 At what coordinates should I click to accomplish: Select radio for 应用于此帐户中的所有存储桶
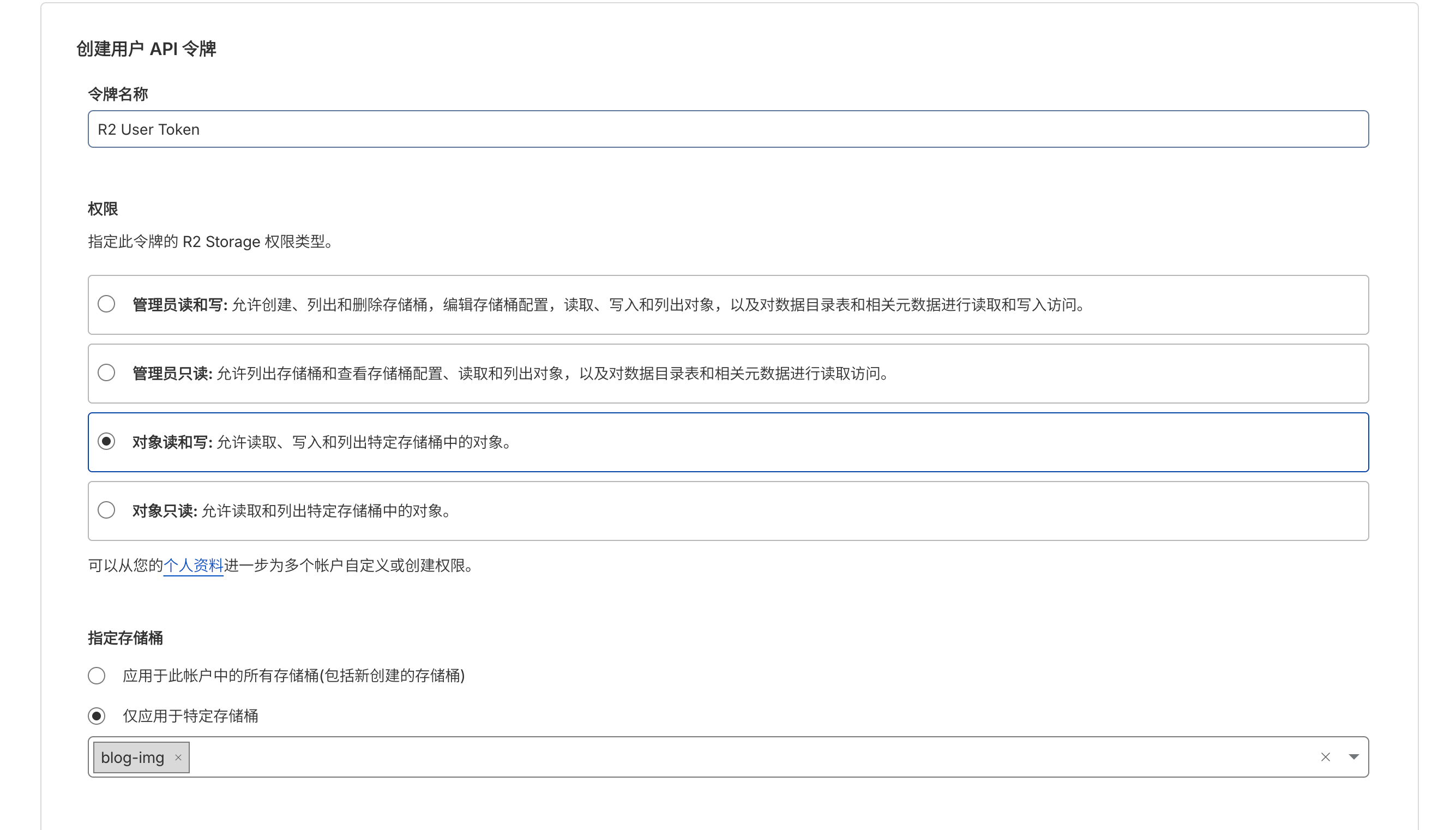point(97,676)
